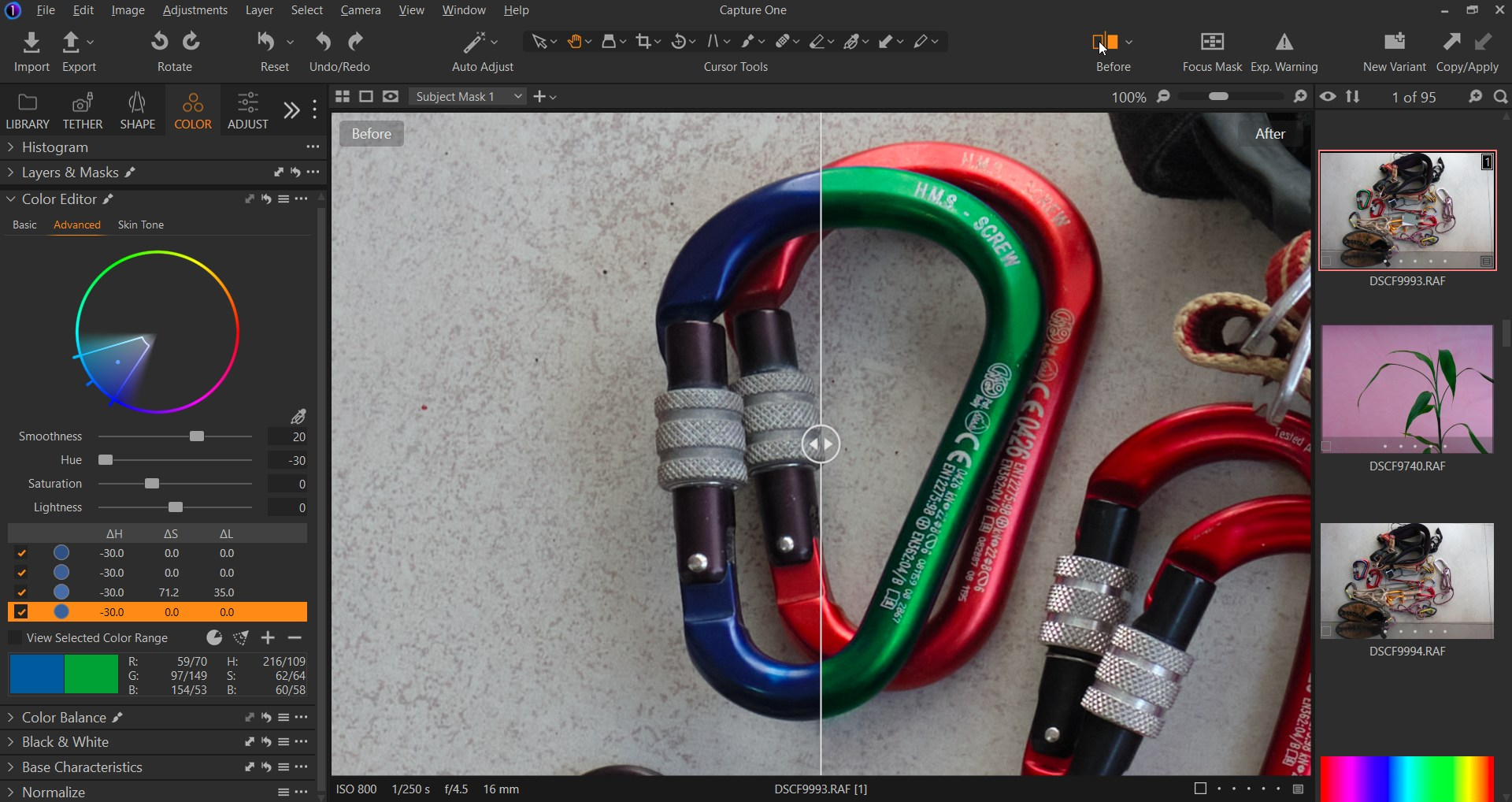Expand the Histogram panel
The height and width of the screenshot is (802, 1512).
point(11,147)
